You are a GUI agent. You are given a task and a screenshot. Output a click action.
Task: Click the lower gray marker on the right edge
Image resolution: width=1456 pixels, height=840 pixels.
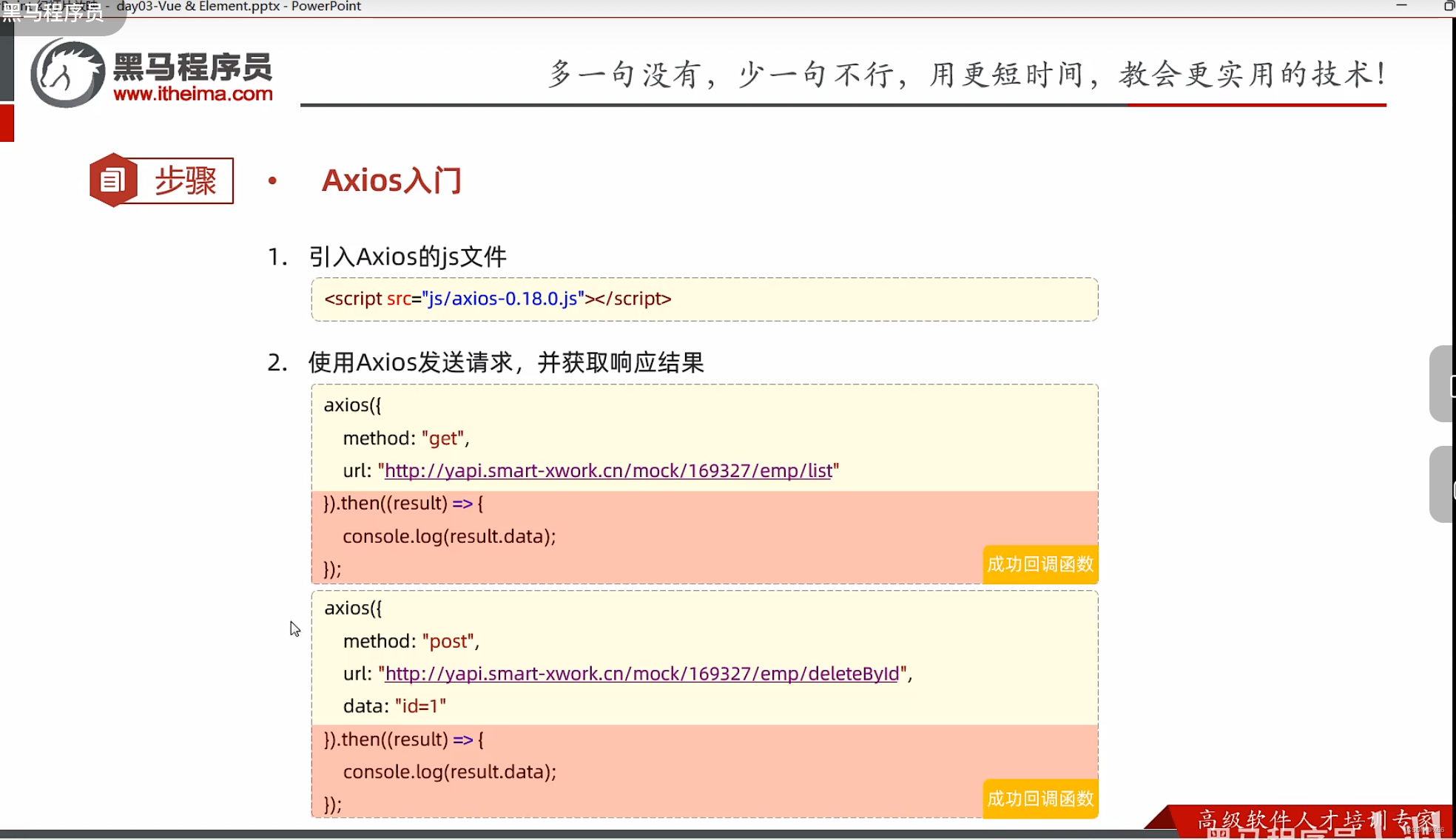pos(1443,484)
